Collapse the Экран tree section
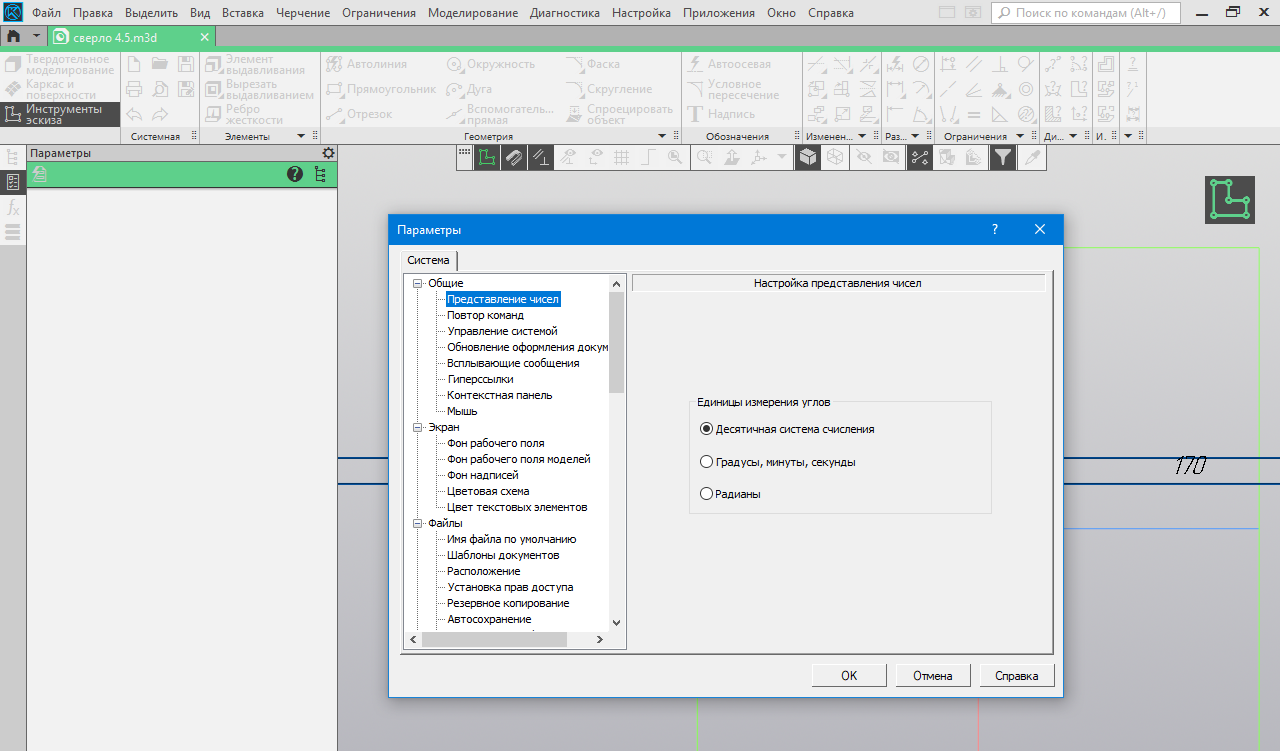Screen dimensions: 1280x751 (418, 428)
